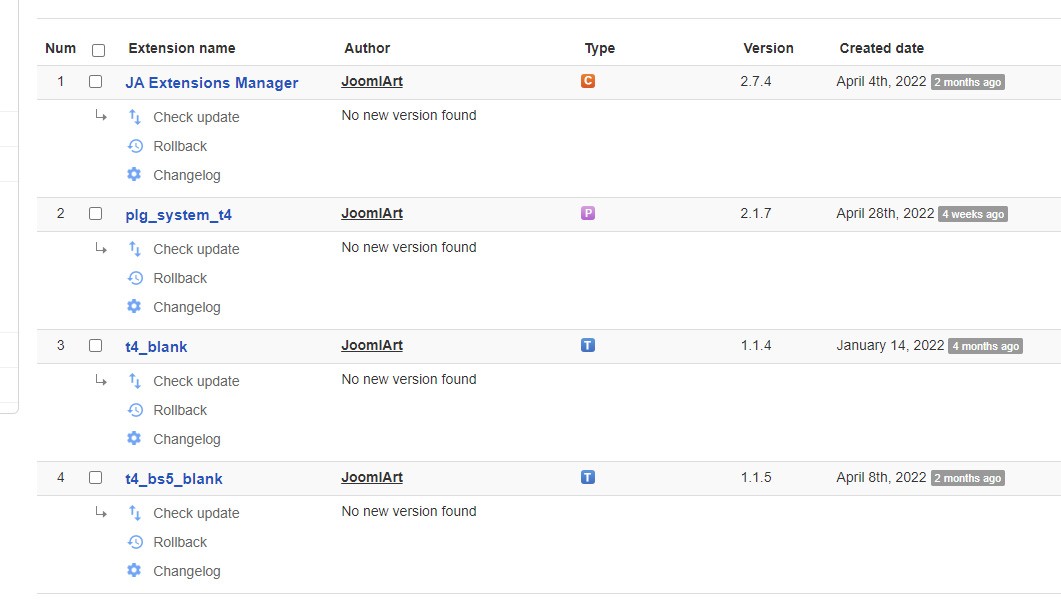Viewport: 1061px width, 601px height.
Task: Select the t4_bs5_blank row checkbox
Action: click(96, 478)
